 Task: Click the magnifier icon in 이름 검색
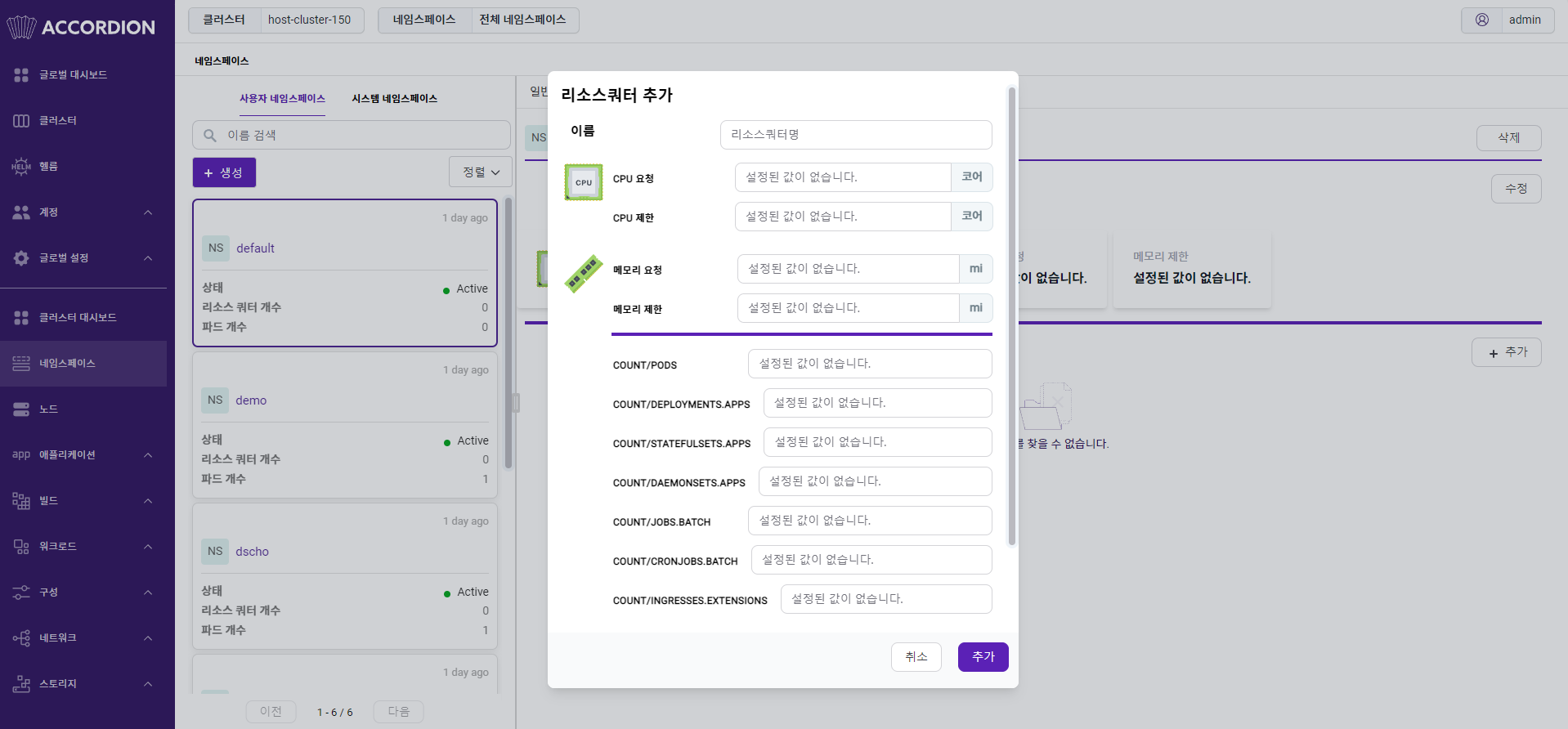click(x=210, y=136)
